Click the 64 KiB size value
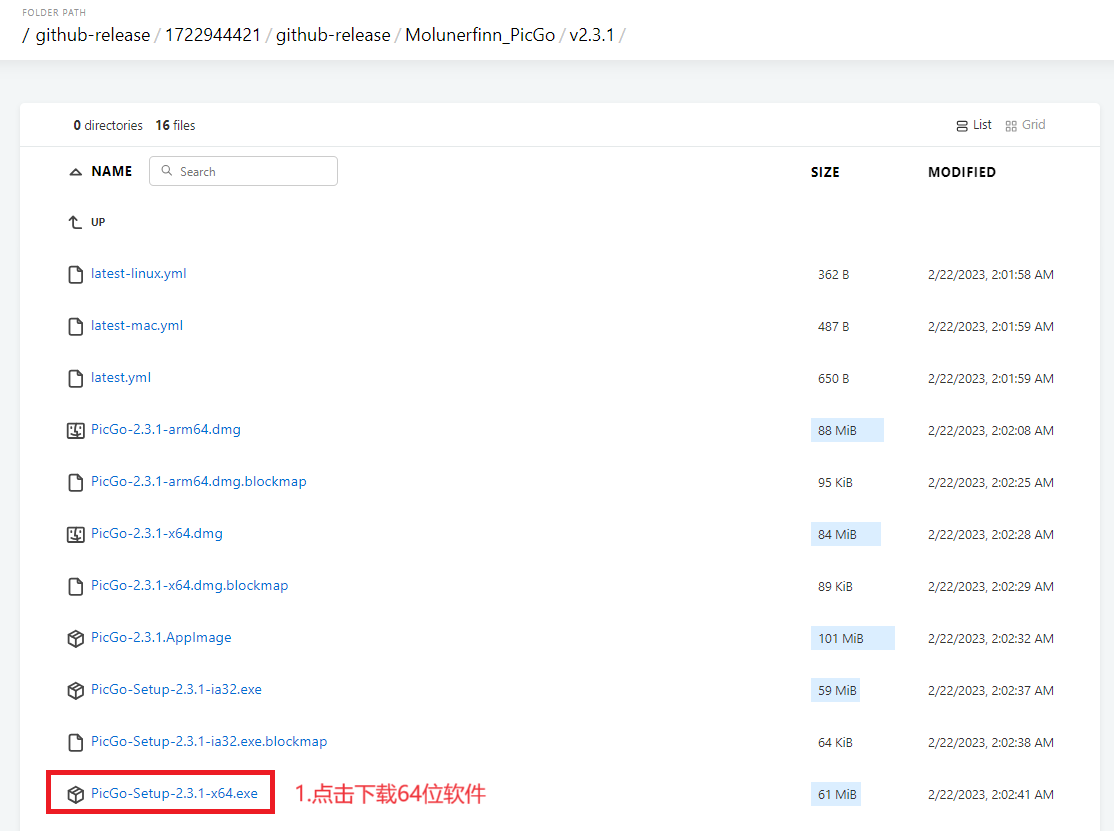Image resolution: width=1114 pixels, height=831 pixels. [x=835, y=742]
